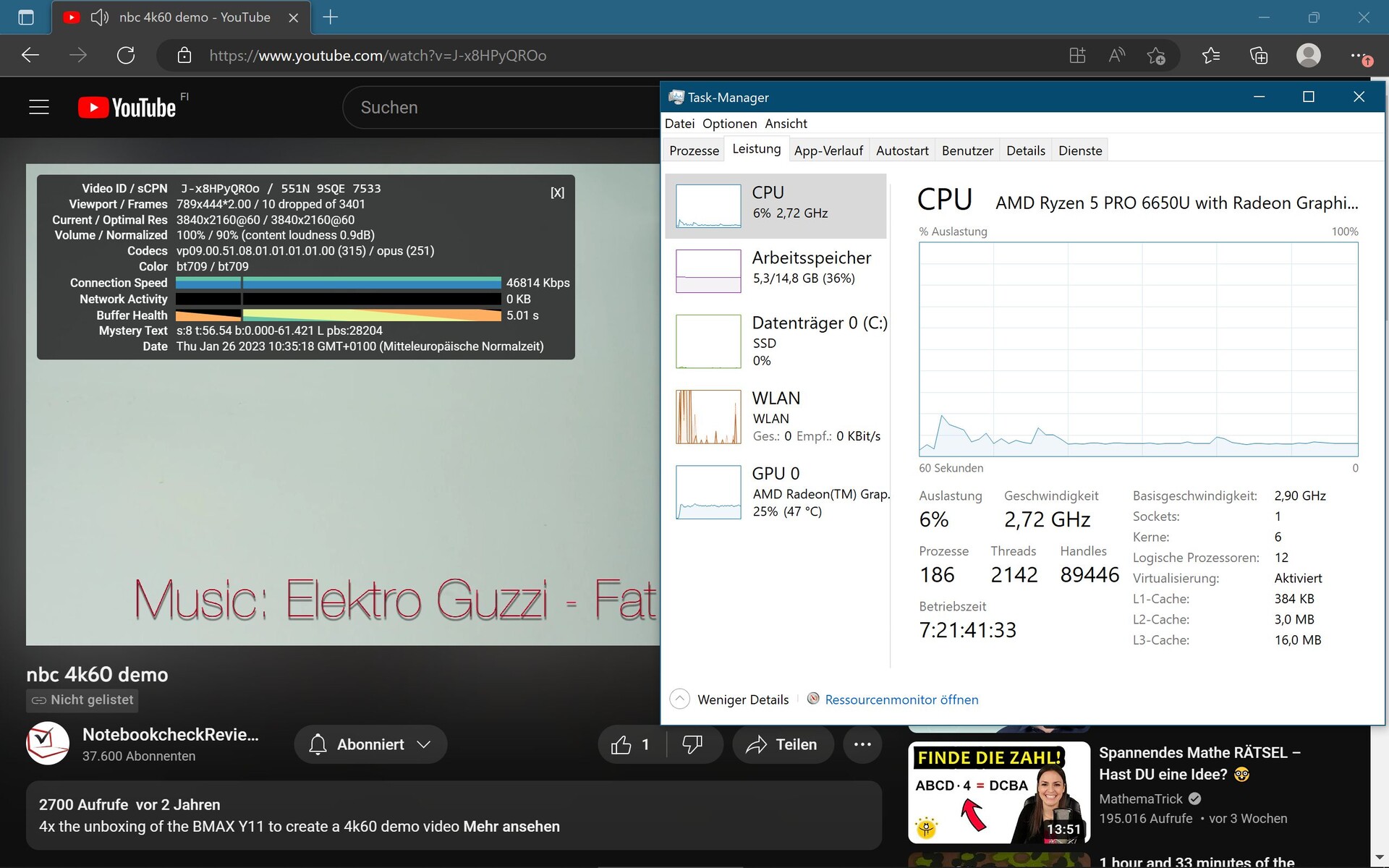Viewport: 1389px width, 868px height.
Task: Click the Ressourcenmonitor öffnen link
Action: coord(901,699)
